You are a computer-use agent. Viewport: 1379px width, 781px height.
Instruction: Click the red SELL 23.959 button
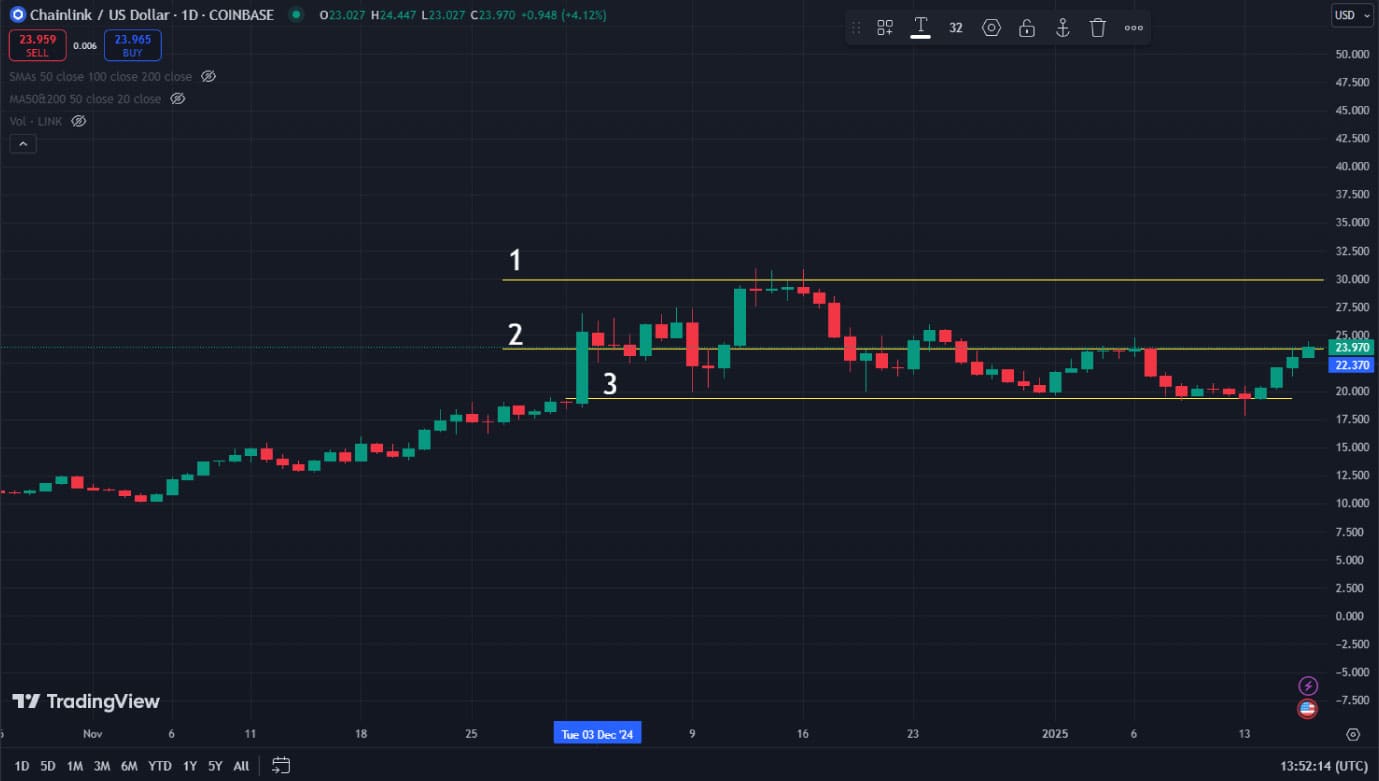[37, 45]
